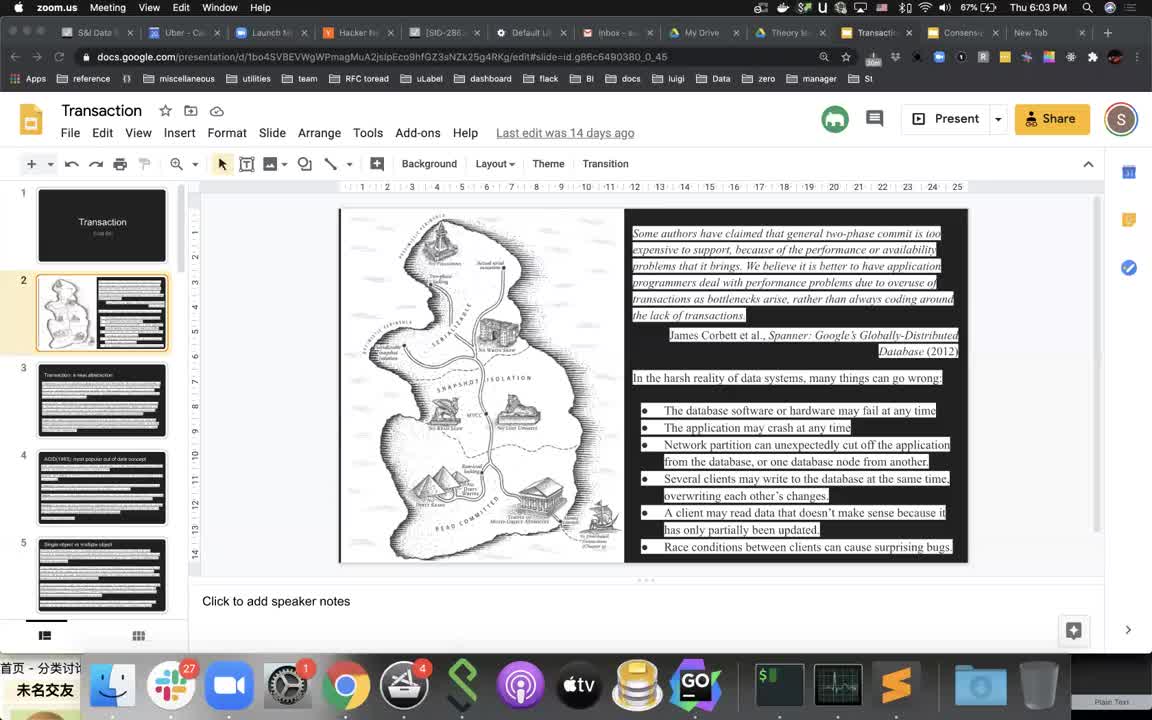
Task: Switch to filmstrip view icon
Action: point(45,636)
